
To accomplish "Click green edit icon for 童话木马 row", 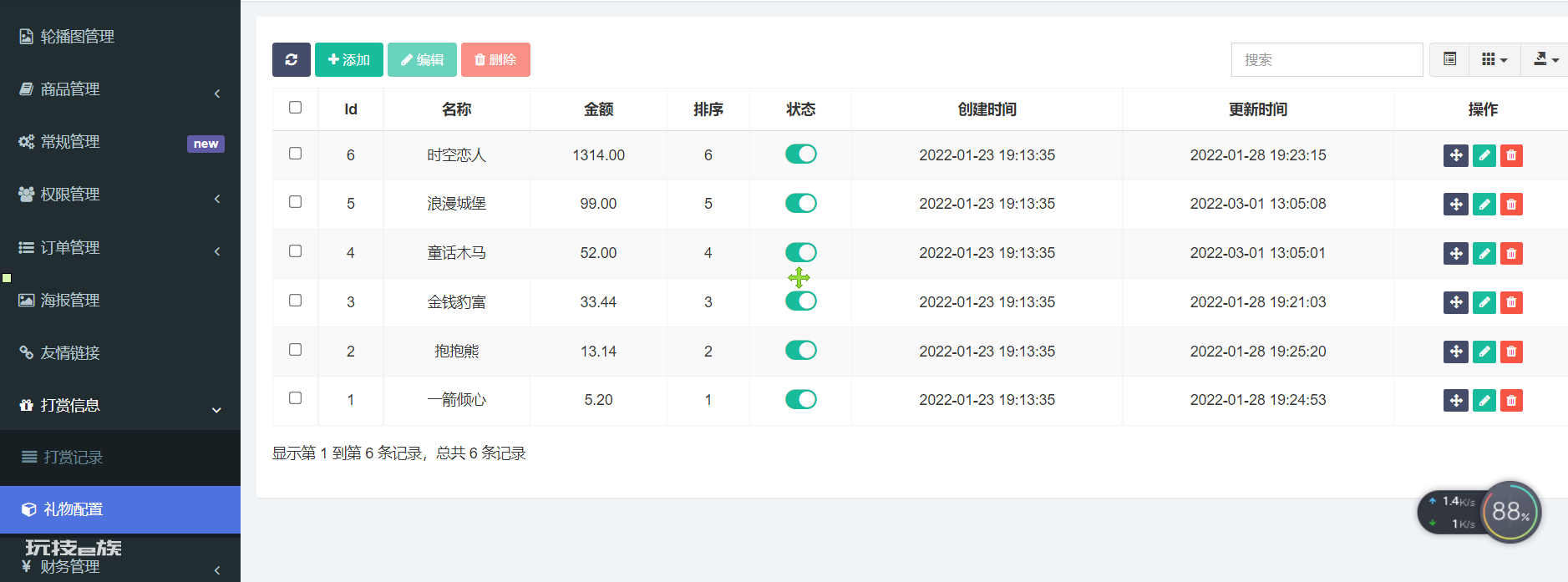I will coord(1484,253).
